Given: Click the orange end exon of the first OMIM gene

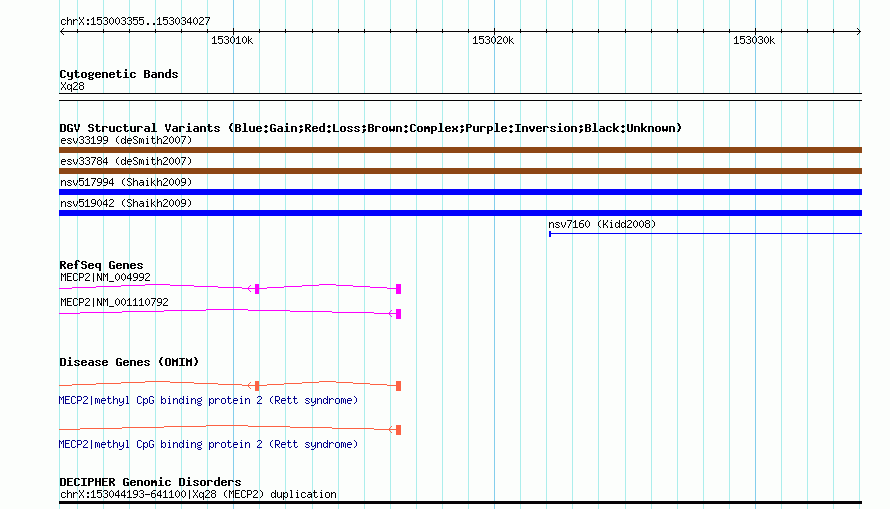Looking at the screenshot, I should [x=398, y=386].
